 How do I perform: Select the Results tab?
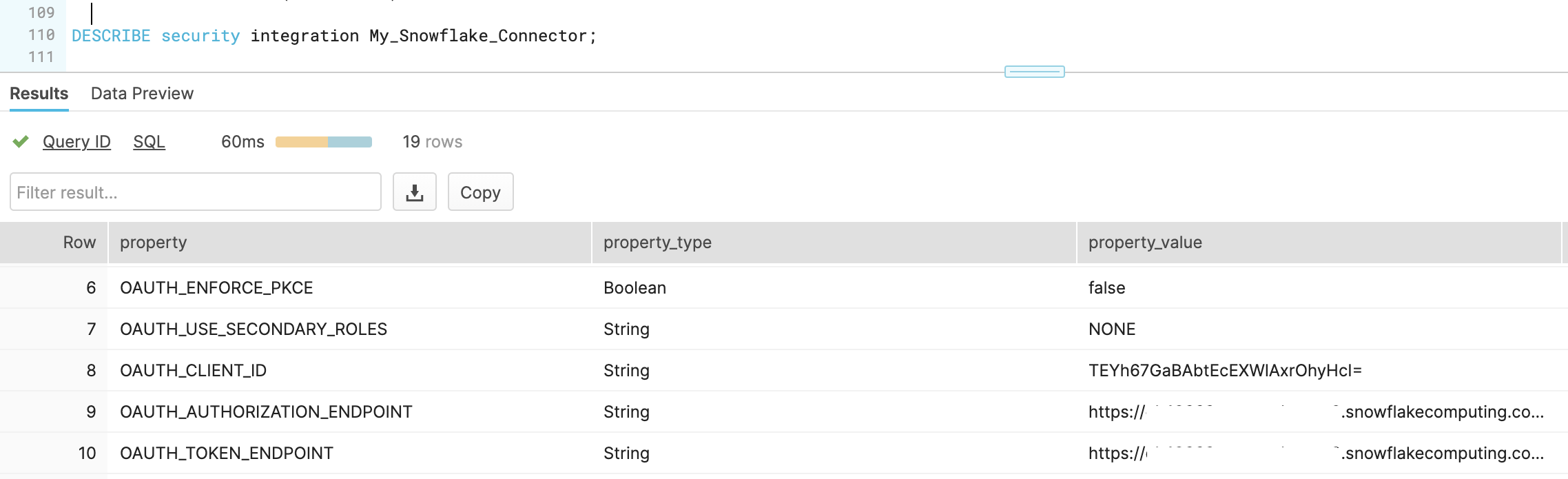tap(38, 92)
